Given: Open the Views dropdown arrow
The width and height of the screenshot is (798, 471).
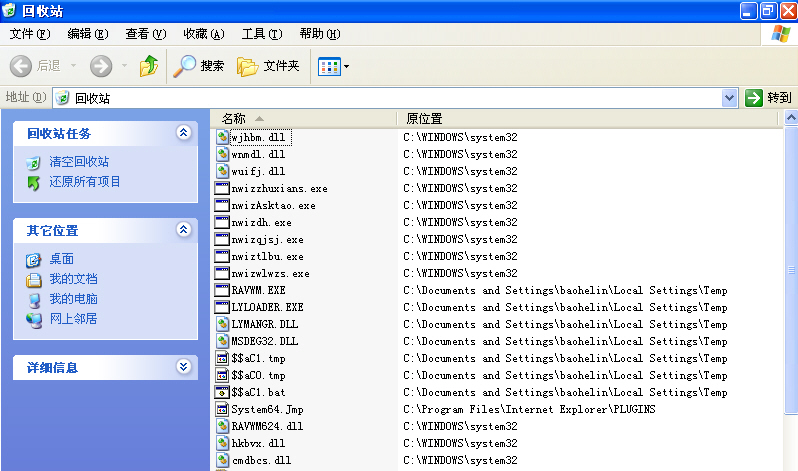Looking at the screenshot, I should 347,66.
